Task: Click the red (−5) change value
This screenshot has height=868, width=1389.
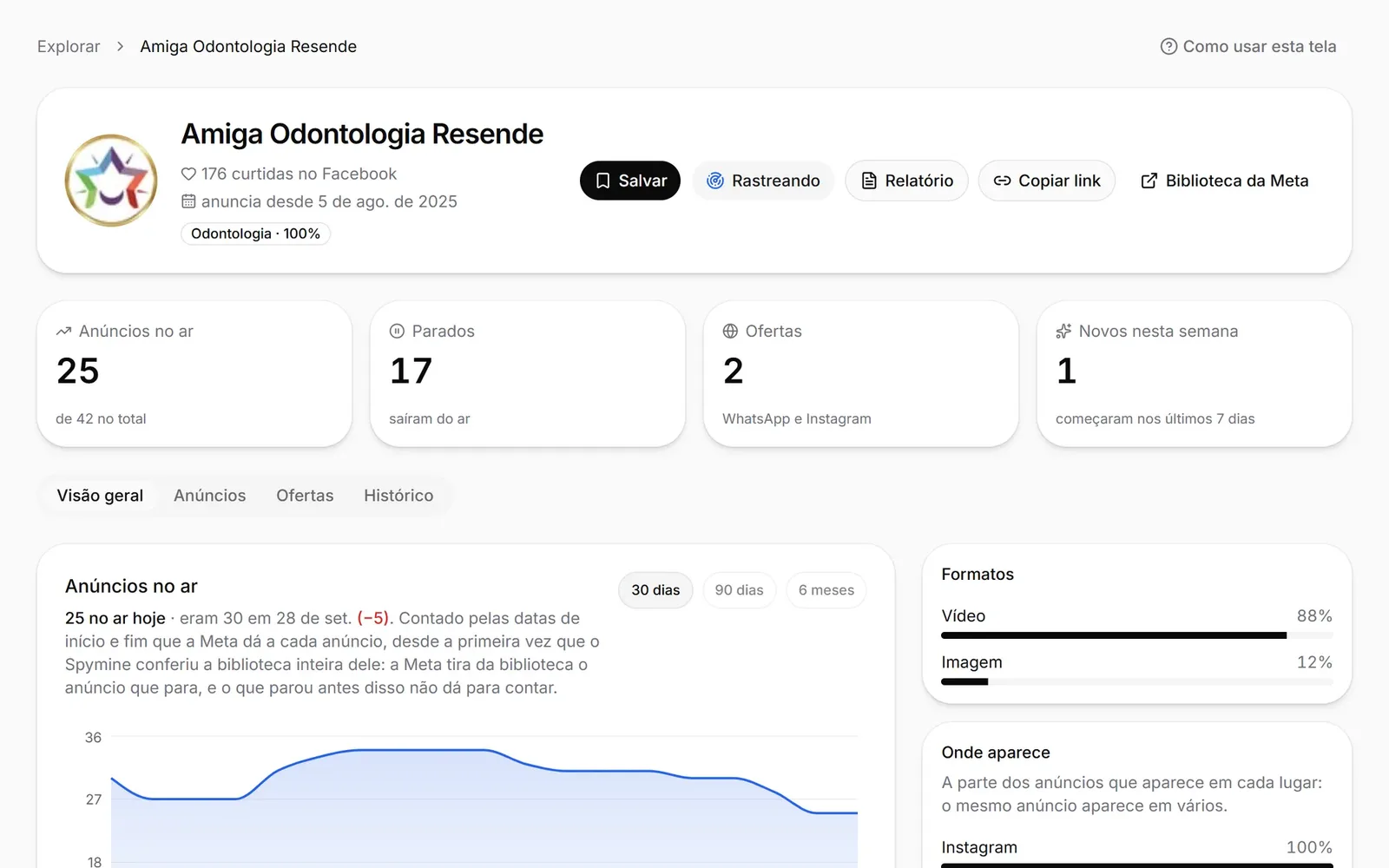Action: pos(373,618)
